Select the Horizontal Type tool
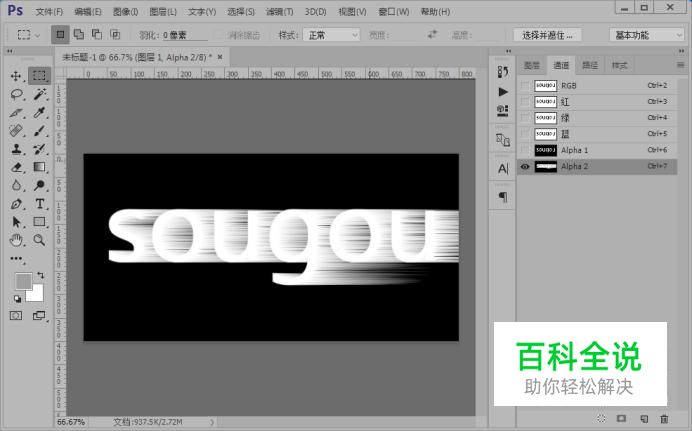The image size is (692, 431). click(x=39, y=204)
